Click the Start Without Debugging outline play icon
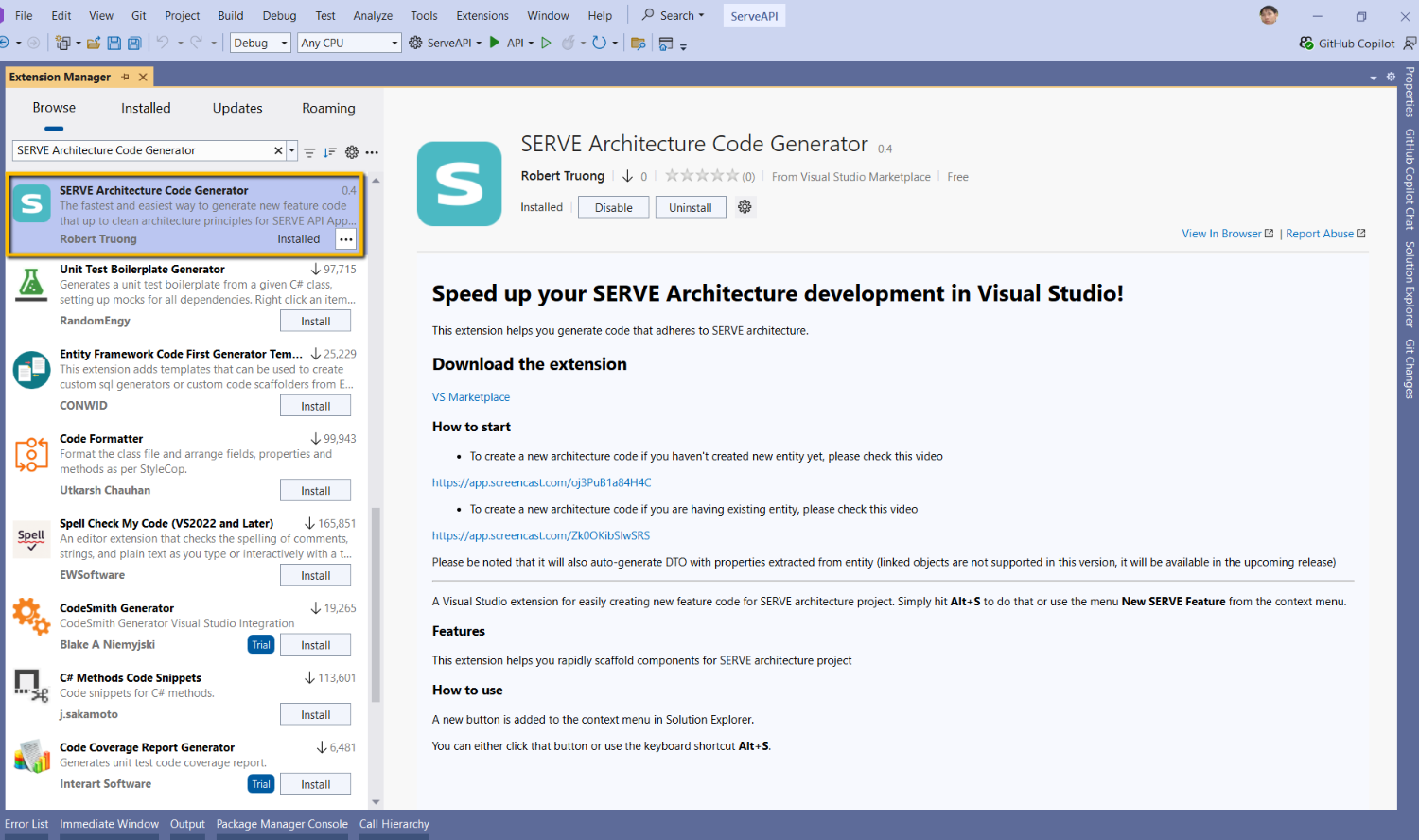Viewport: 1419px width, 840px height. click(546, 43)
